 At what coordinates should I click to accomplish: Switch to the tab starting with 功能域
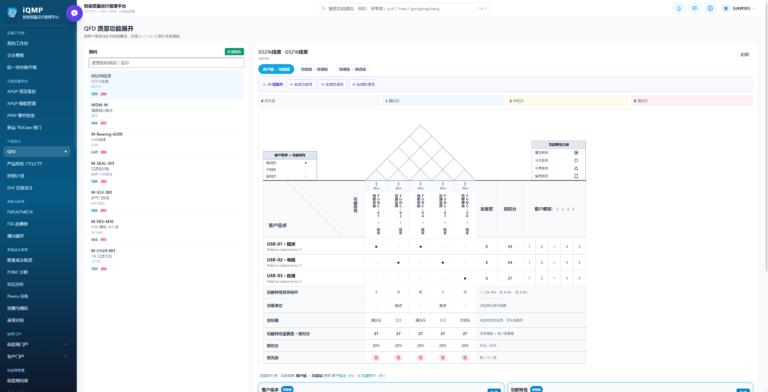click(x=314, y=69)
